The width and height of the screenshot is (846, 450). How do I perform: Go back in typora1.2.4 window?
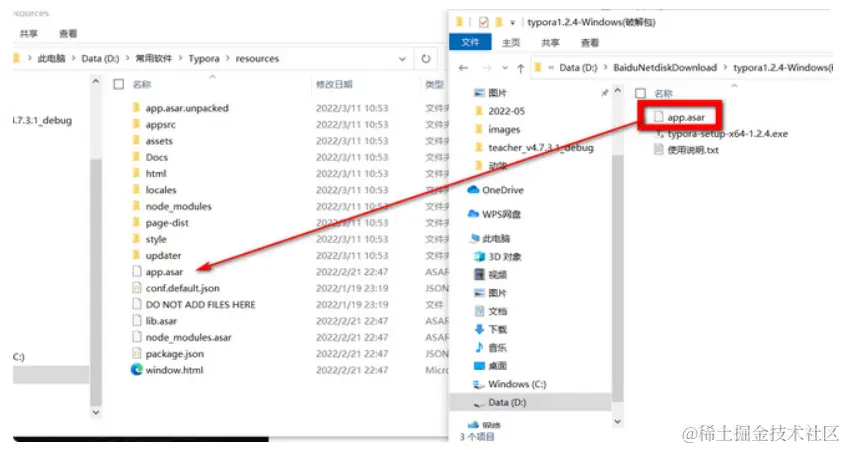pyautogui.click(x=463, y=68)
